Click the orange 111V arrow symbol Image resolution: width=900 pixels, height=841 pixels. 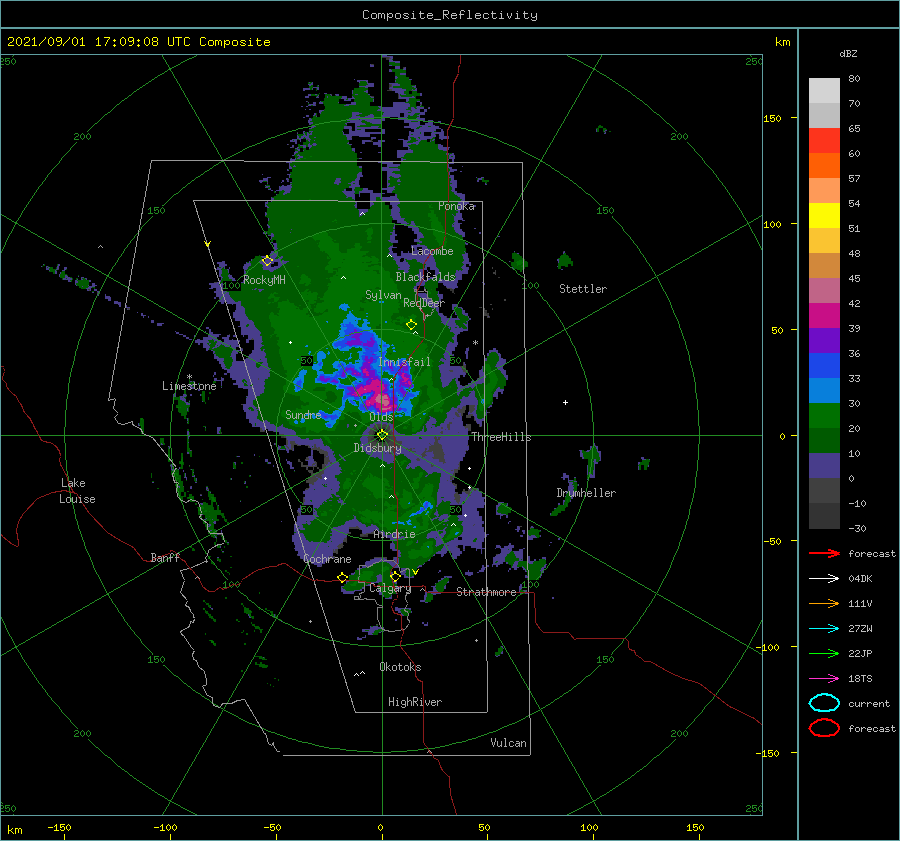pyautogui.click(x=824, y=603)
